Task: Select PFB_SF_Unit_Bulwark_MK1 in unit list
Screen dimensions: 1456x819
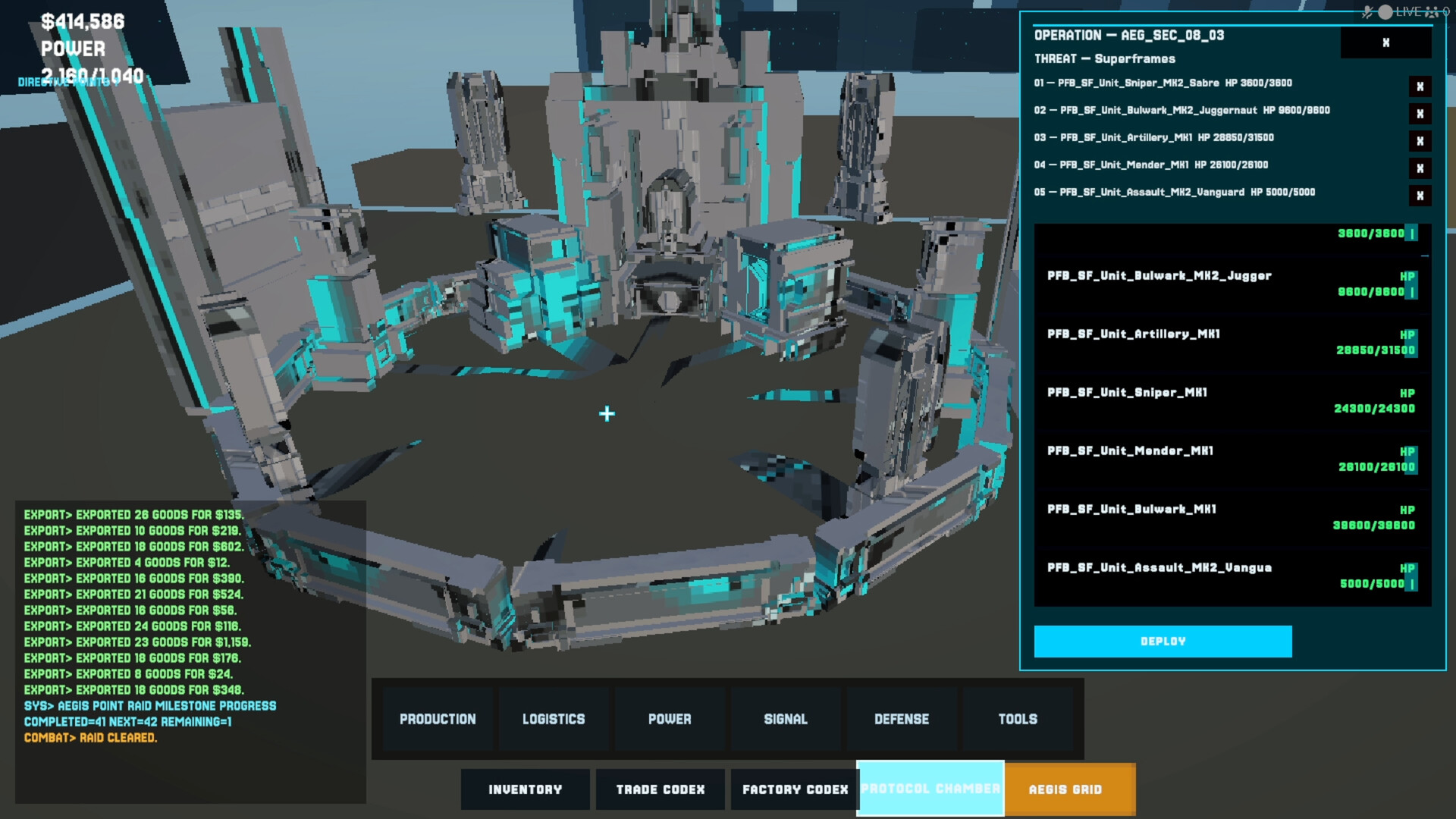Action: click(x=1232, y=518)
